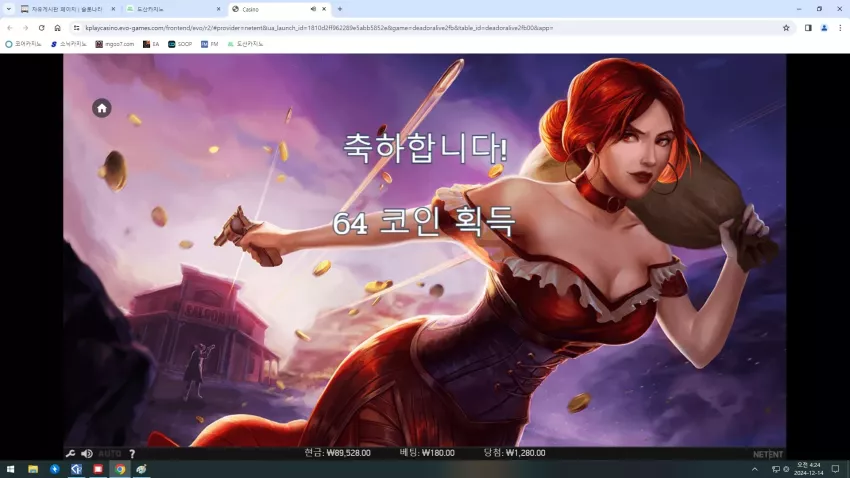Click the 64 코인 획득 win message
Screen dimensions: 850x478
(423, 222)
